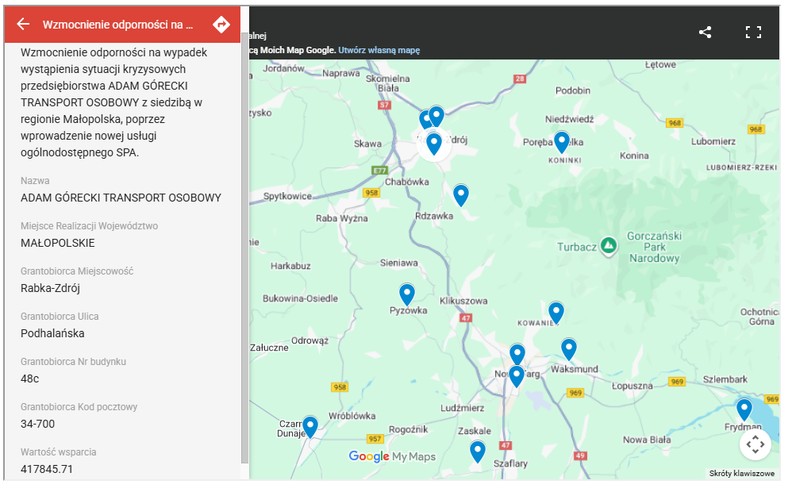788x488 pixels.
Task: Open directions via diamond arrow icon
Action: click(x=221, y=24)
